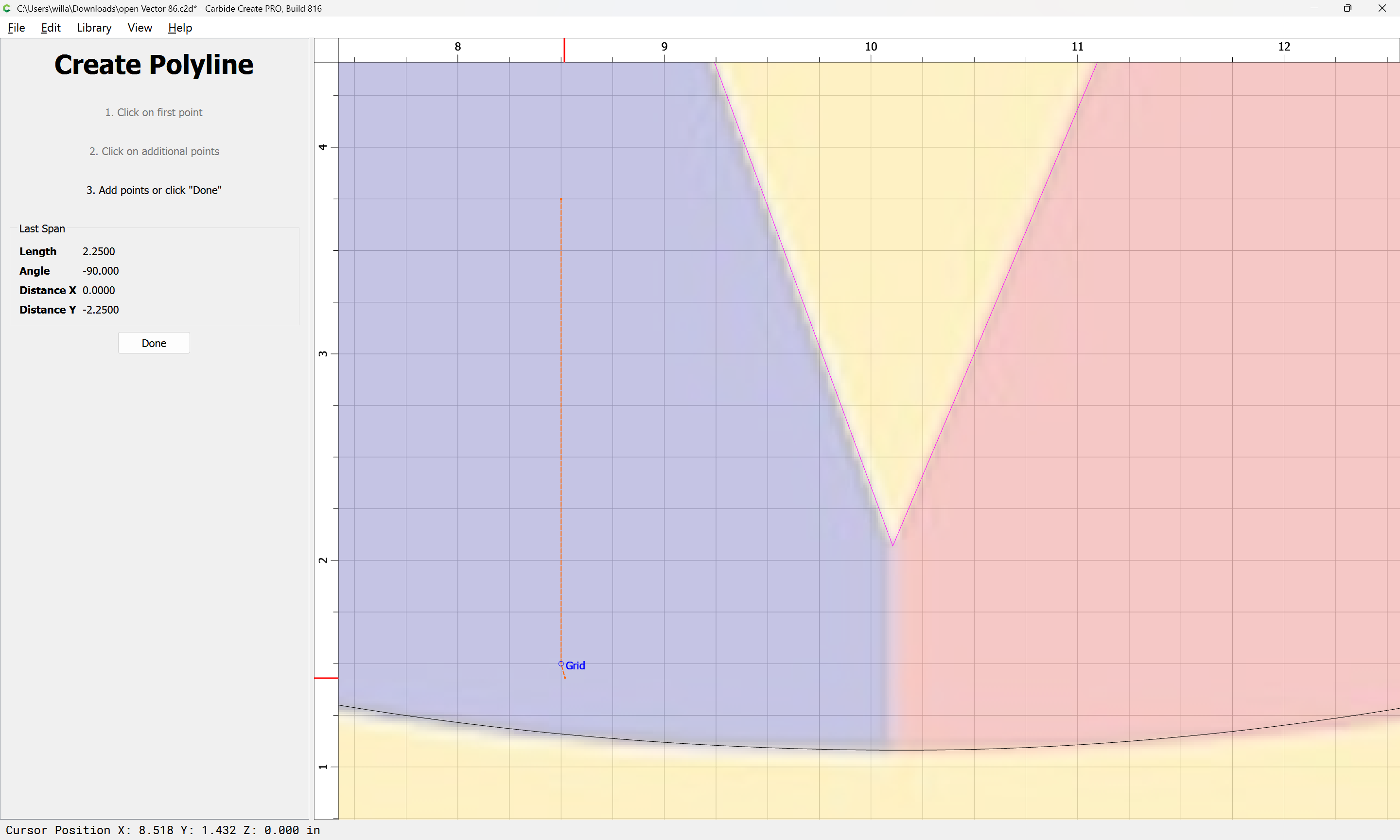The image size is (1400, 840).
Task: Click the Cursor Position status bar readout
Action: point(163,830)
